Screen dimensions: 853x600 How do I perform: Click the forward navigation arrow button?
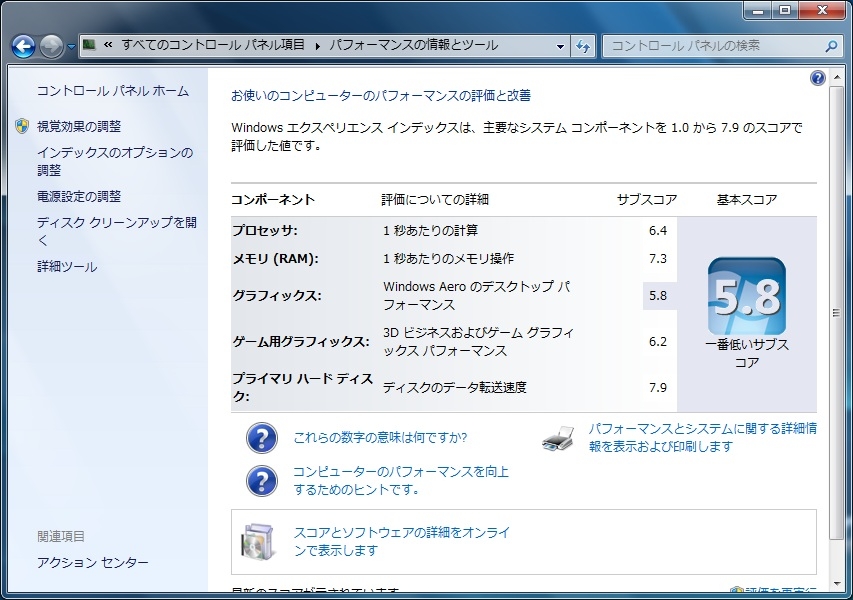(x=52, y=46)
